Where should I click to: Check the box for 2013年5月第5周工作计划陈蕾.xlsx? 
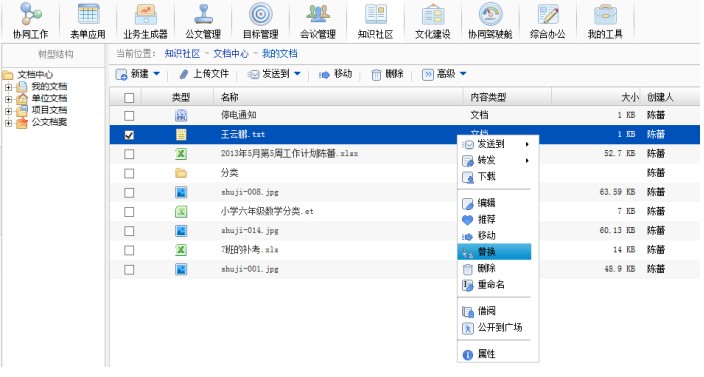(x=129, y=154)
